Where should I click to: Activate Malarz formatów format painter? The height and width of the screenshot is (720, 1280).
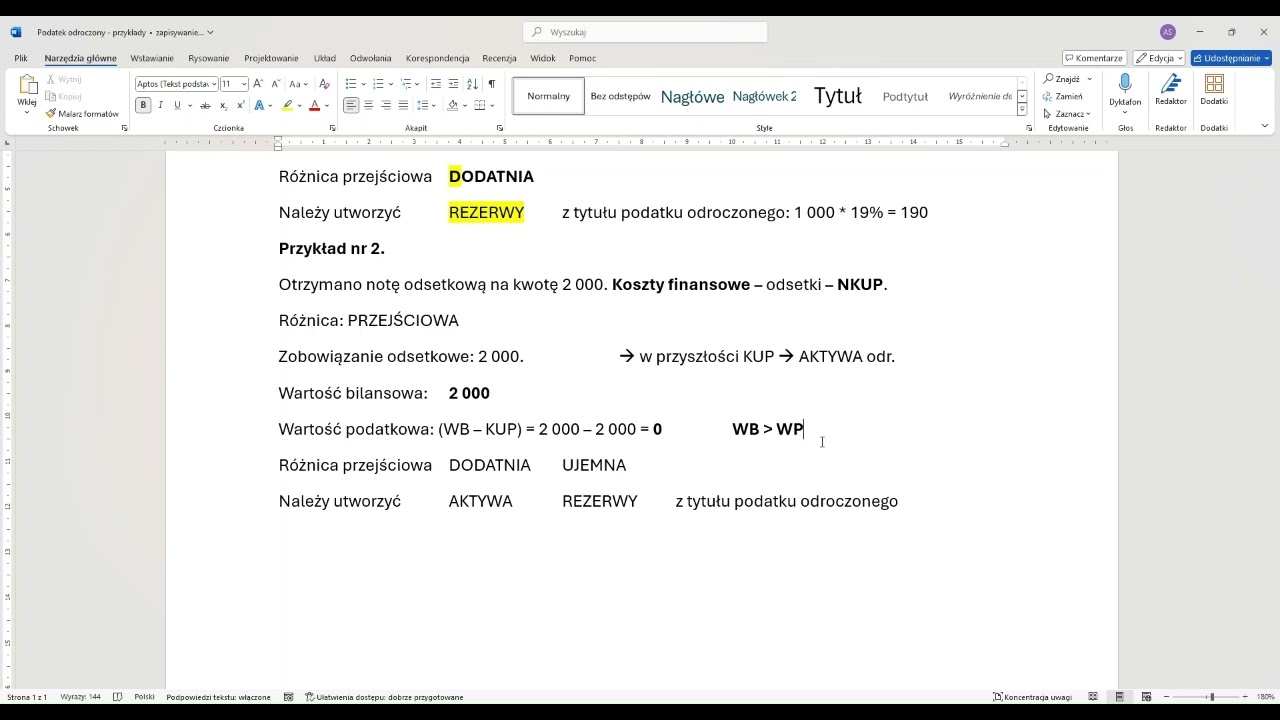click(82, 113)
